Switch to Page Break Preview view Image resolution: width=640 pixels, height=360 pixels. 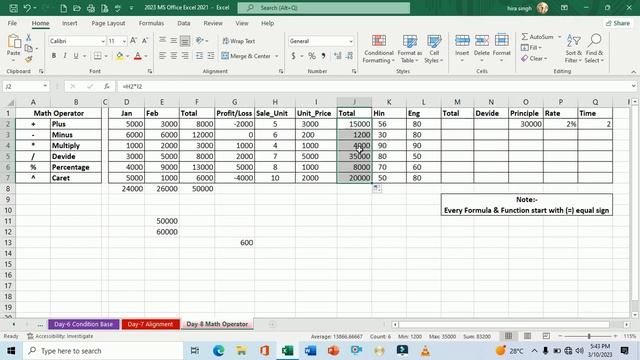point(546,336)
